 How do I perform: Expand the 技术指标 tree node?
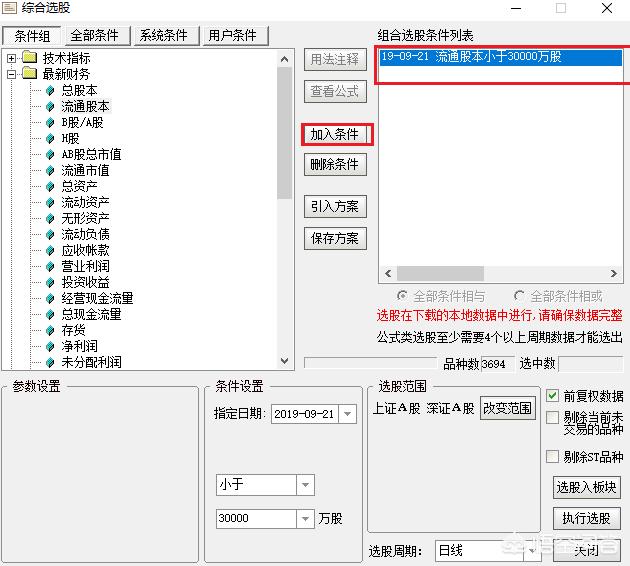[x=12, y=58]
